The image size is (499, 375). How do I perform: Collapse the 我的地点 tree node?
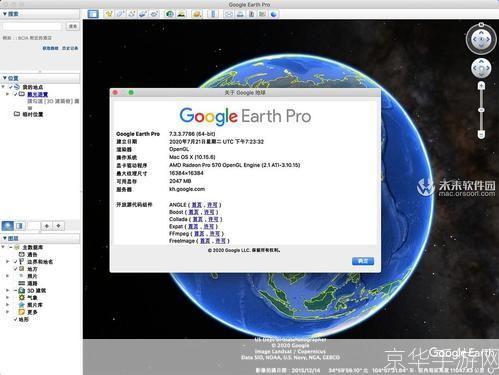pos(3,87)
